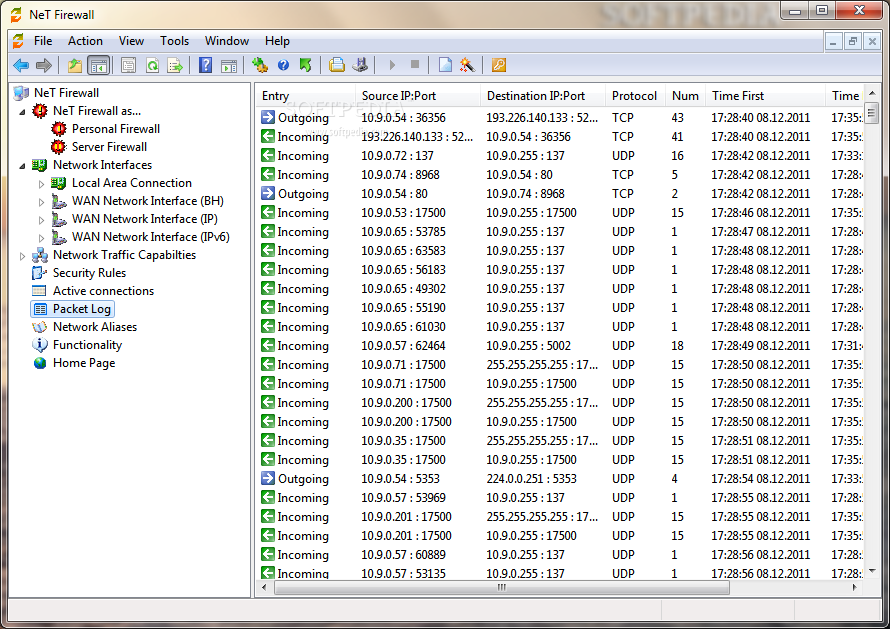Click the gray Forward arrow toolbar icon
Image resolution: width=890 pixels, height=629 pixels.
click(43, 65)
